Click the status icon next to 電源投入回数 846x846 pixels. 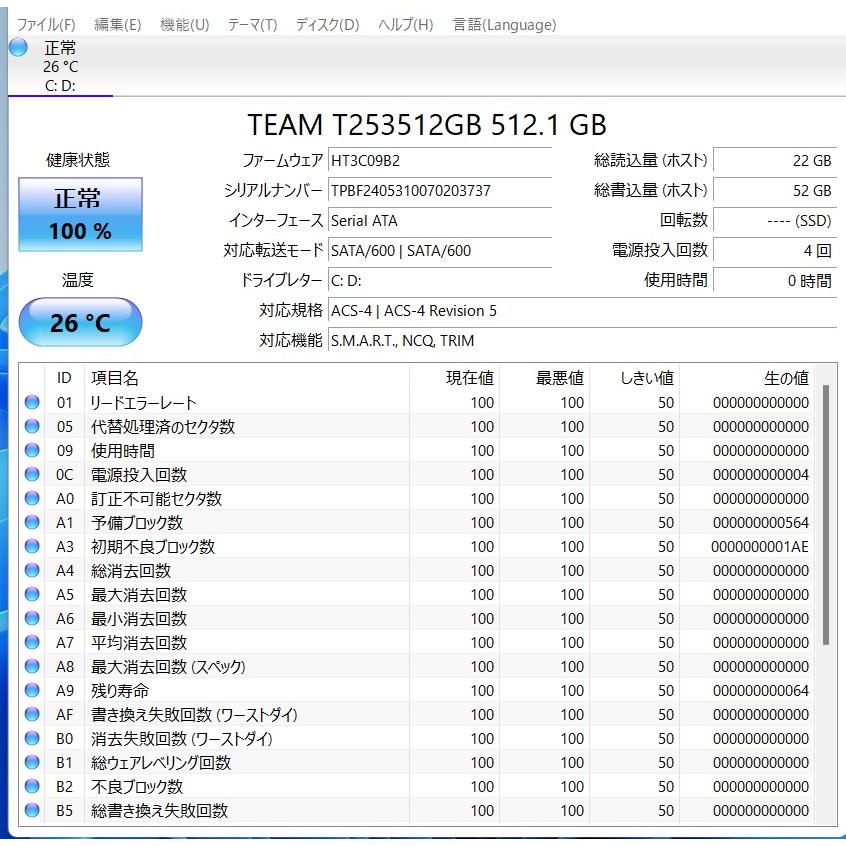[x=33, y=474]
